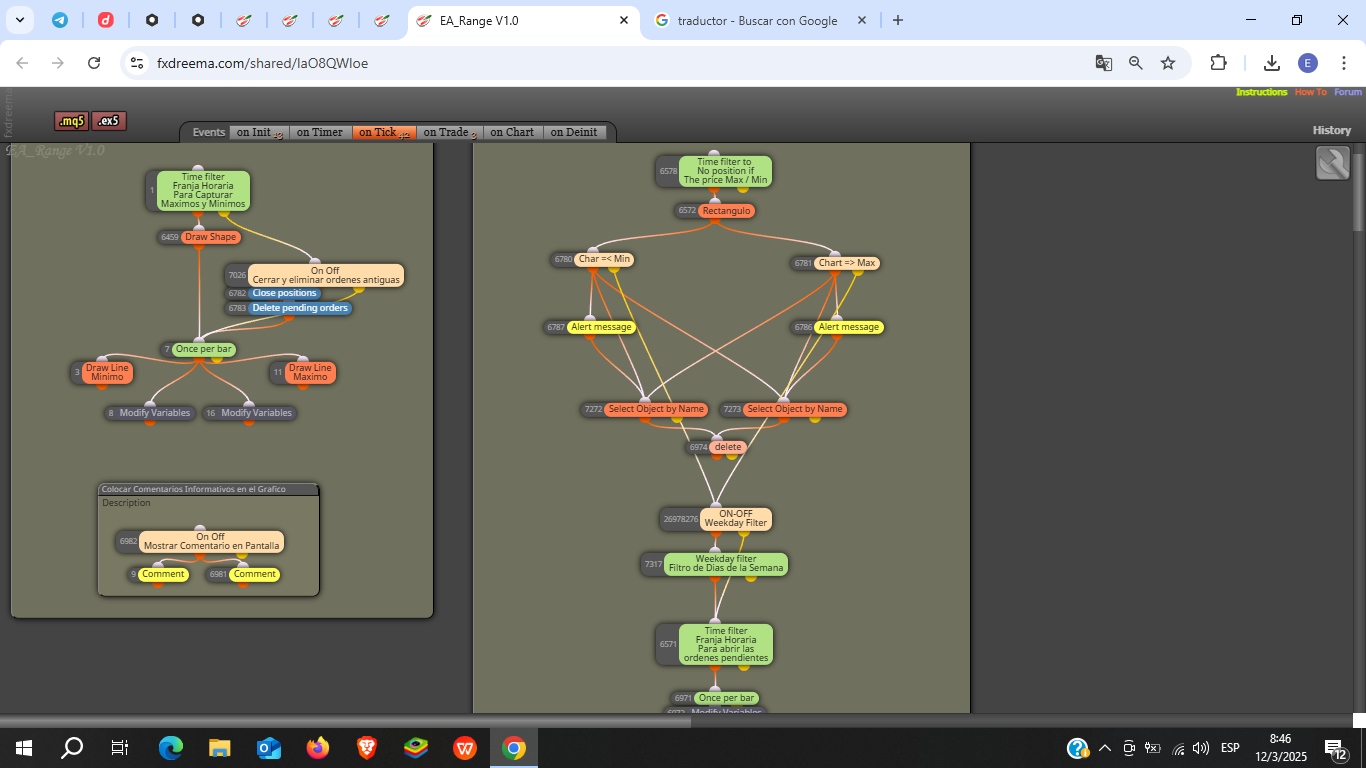Viewport: 1366px width, 768px height.
Task: Open the tab search dropdown chevron
Action: tap(20, 20)
